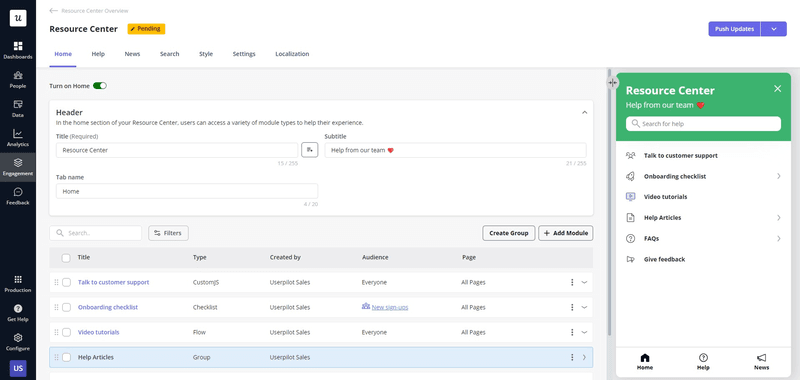Click the US user avatar

(x=18, y=368)
